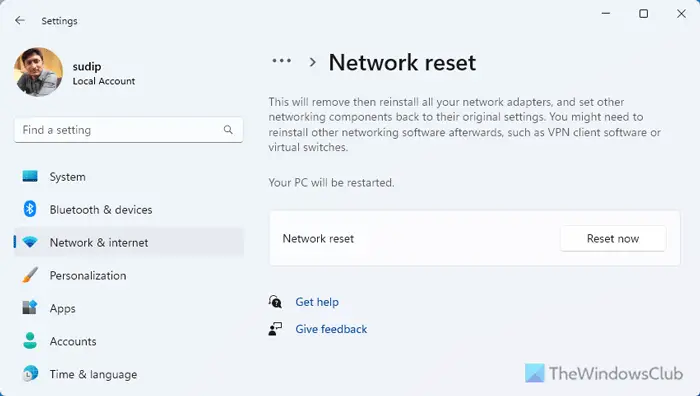Open the Give feedback link

331,329
